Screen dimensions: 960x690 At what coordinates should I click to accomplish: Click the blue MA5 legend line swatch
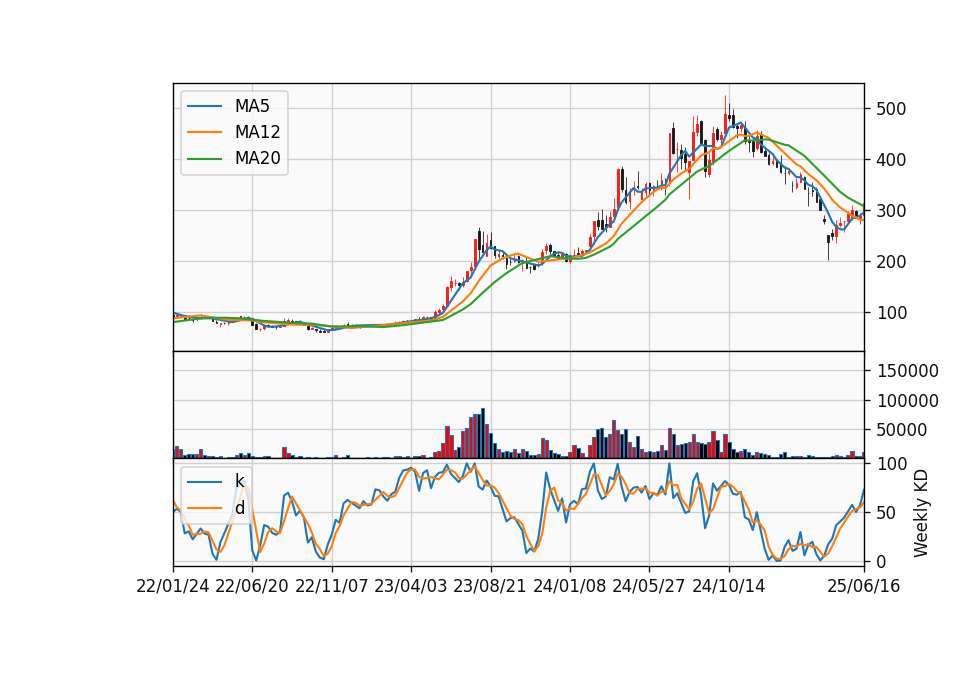(204, 106)
